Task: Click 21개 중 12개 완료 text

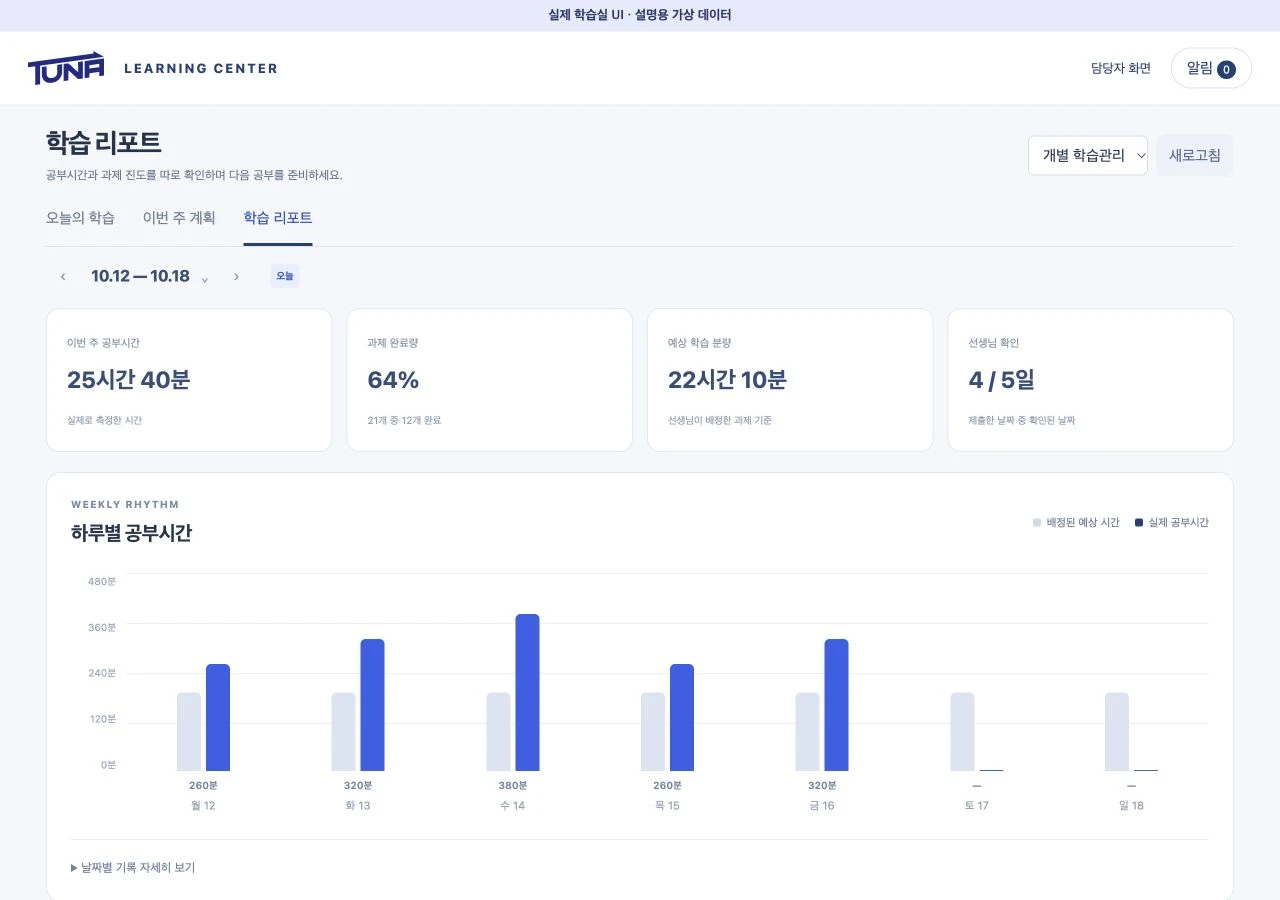Action: [404, 420]
